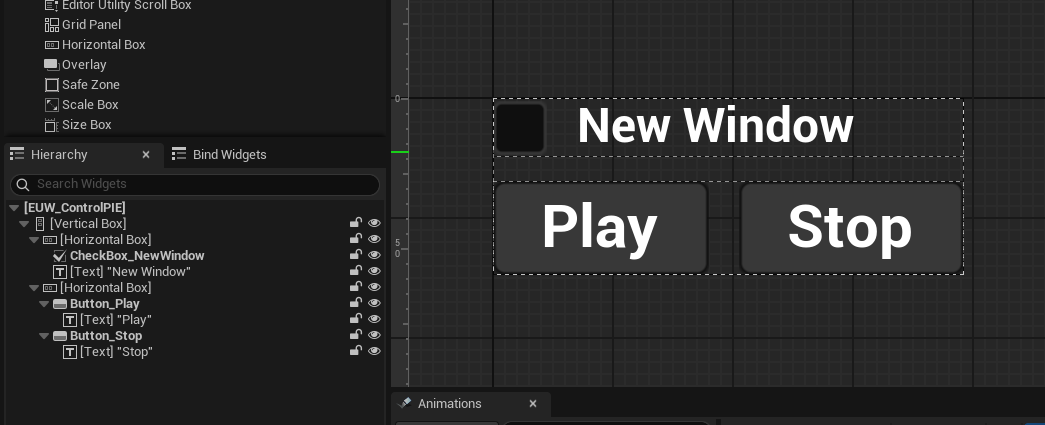Hide the "New Window" text widget
Image resolution: width=1045 pixels, height=425 pixels.
[375, 271]
